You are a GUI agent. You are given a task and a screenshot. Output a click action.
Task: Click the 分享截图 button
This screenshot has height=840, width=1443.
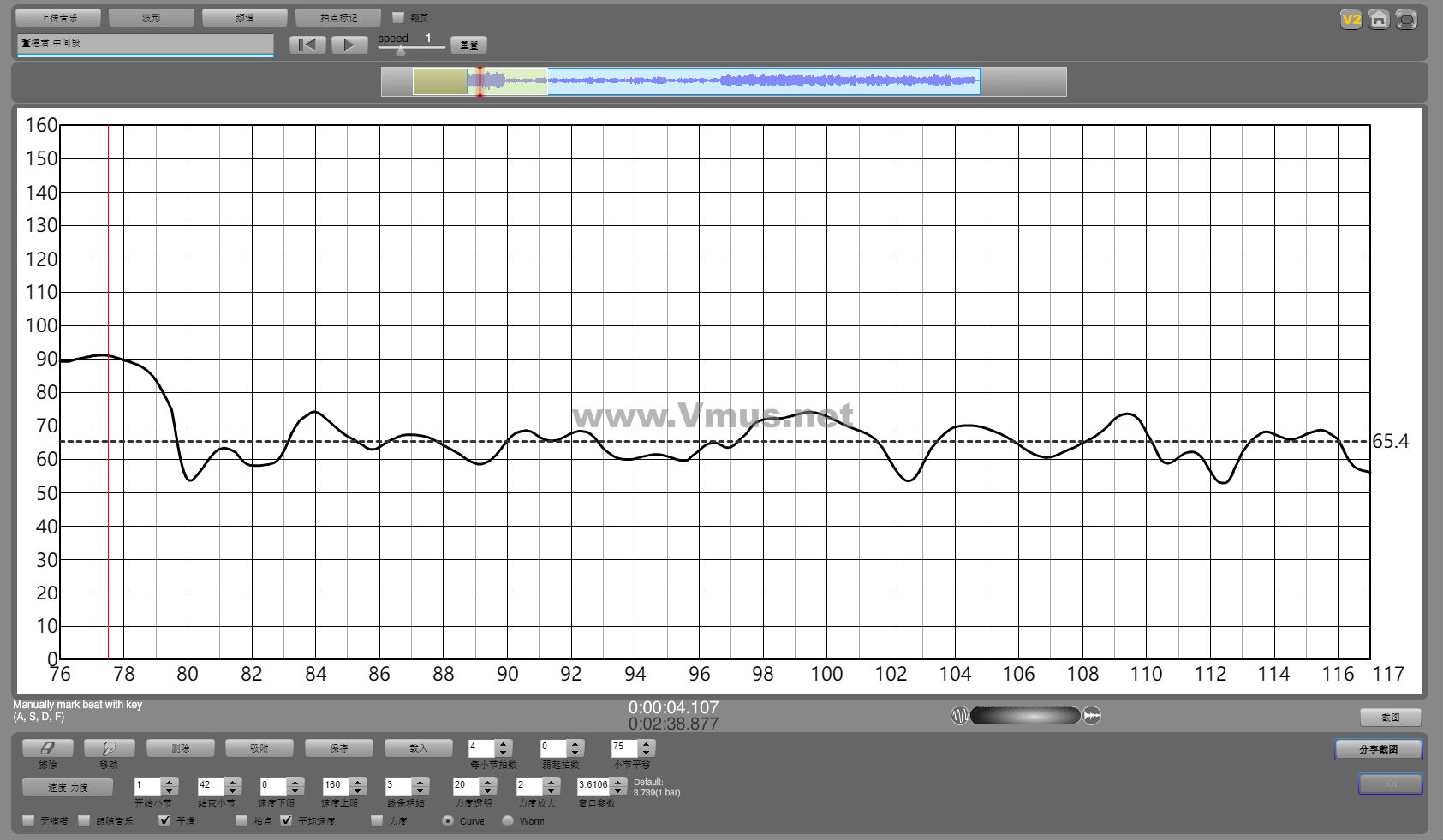[x=1378, y=749]
